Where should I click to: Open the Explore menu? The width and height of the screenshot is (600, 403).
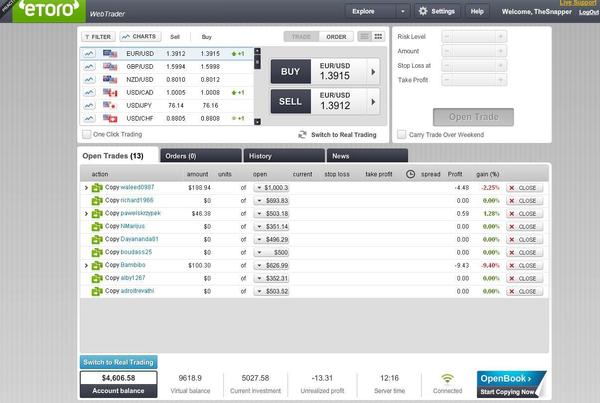(x=370, y=11)
